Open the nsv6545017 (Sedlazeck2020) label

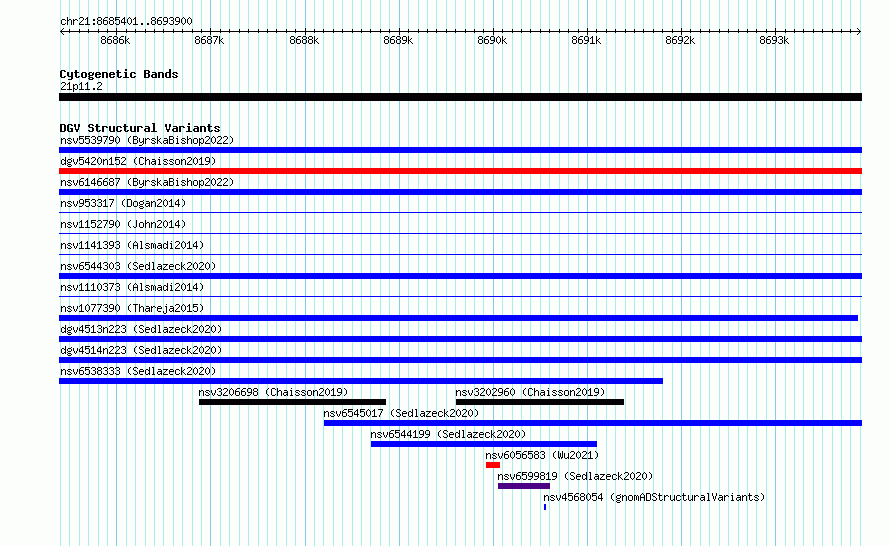[401, 413]
